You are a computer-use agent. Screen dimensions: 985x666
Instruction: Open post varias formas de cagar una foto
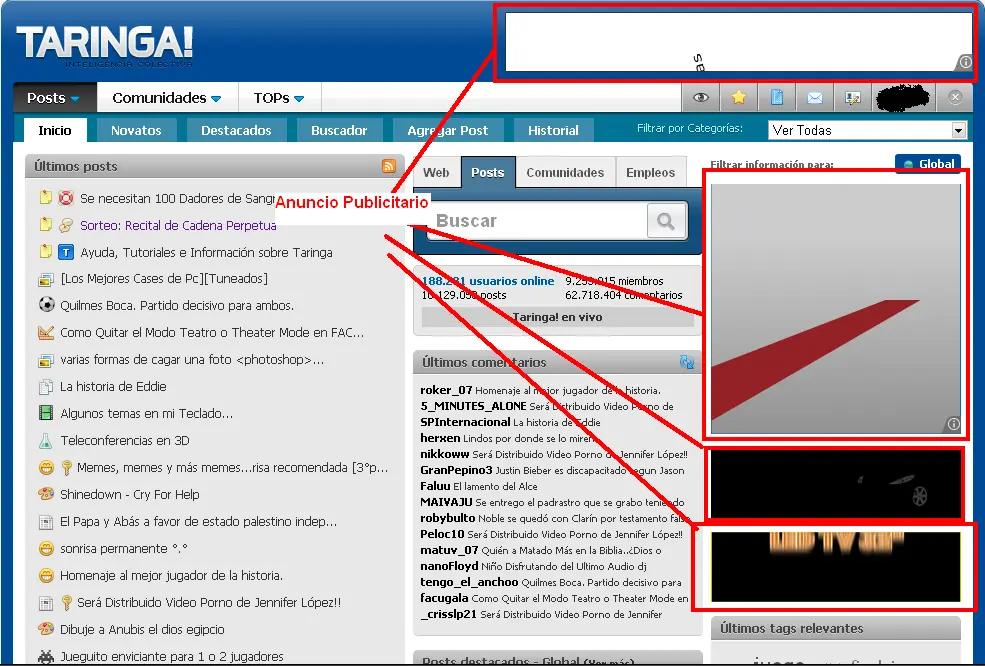(192, 359)
